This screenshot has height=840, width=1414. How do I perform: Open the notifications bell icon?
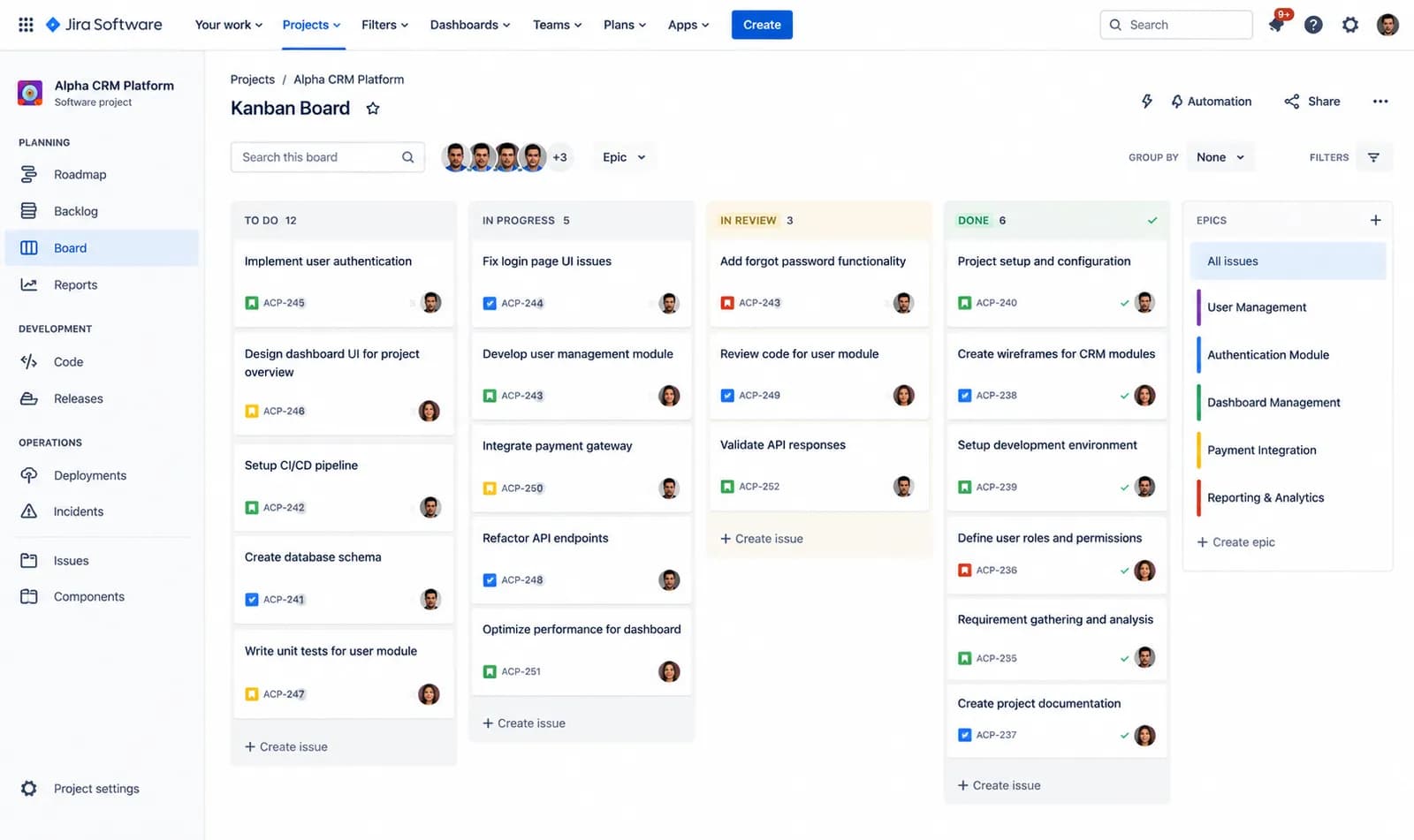(1276, 25)
